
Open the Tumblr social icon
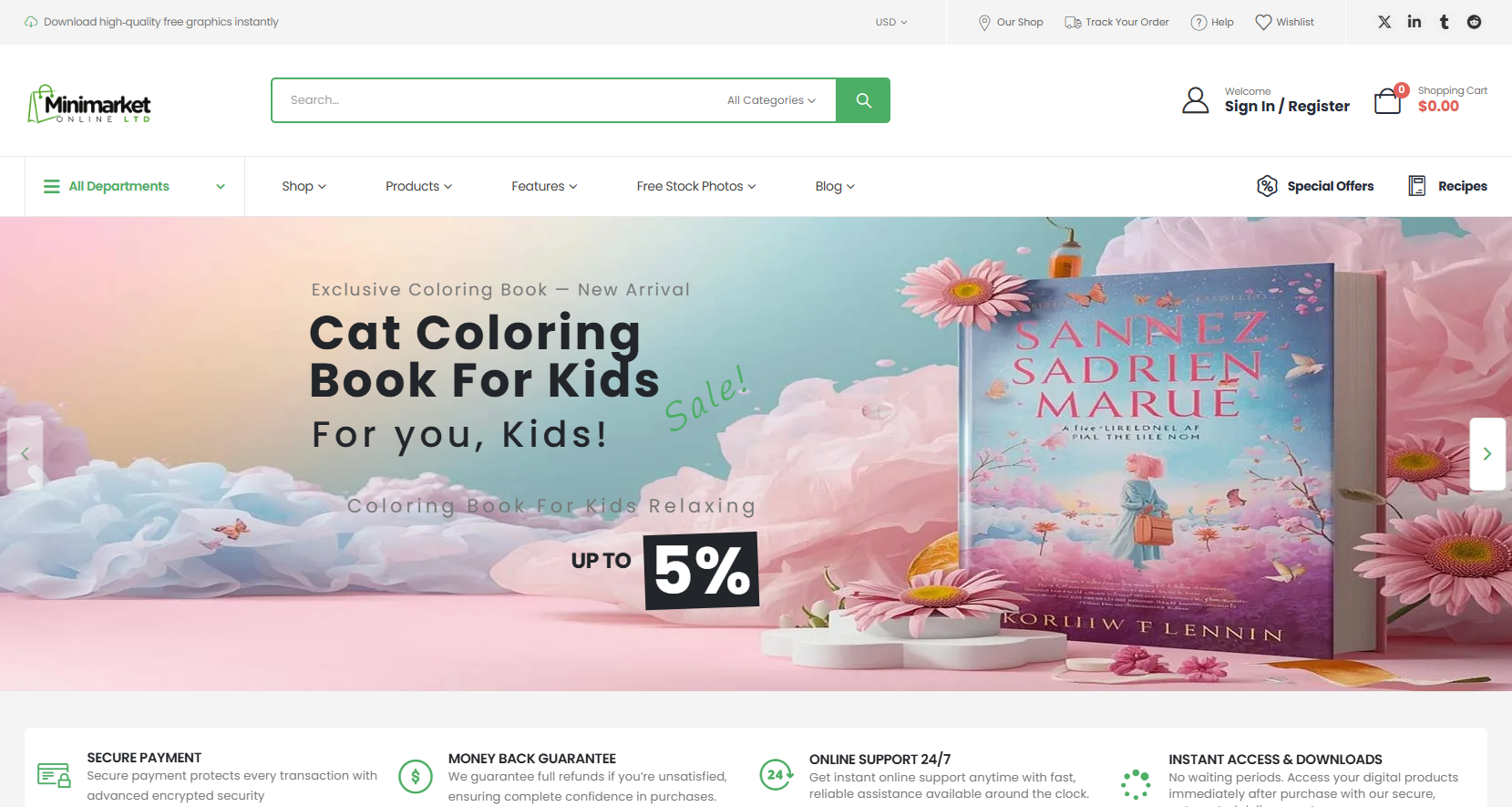[1445, 22]
